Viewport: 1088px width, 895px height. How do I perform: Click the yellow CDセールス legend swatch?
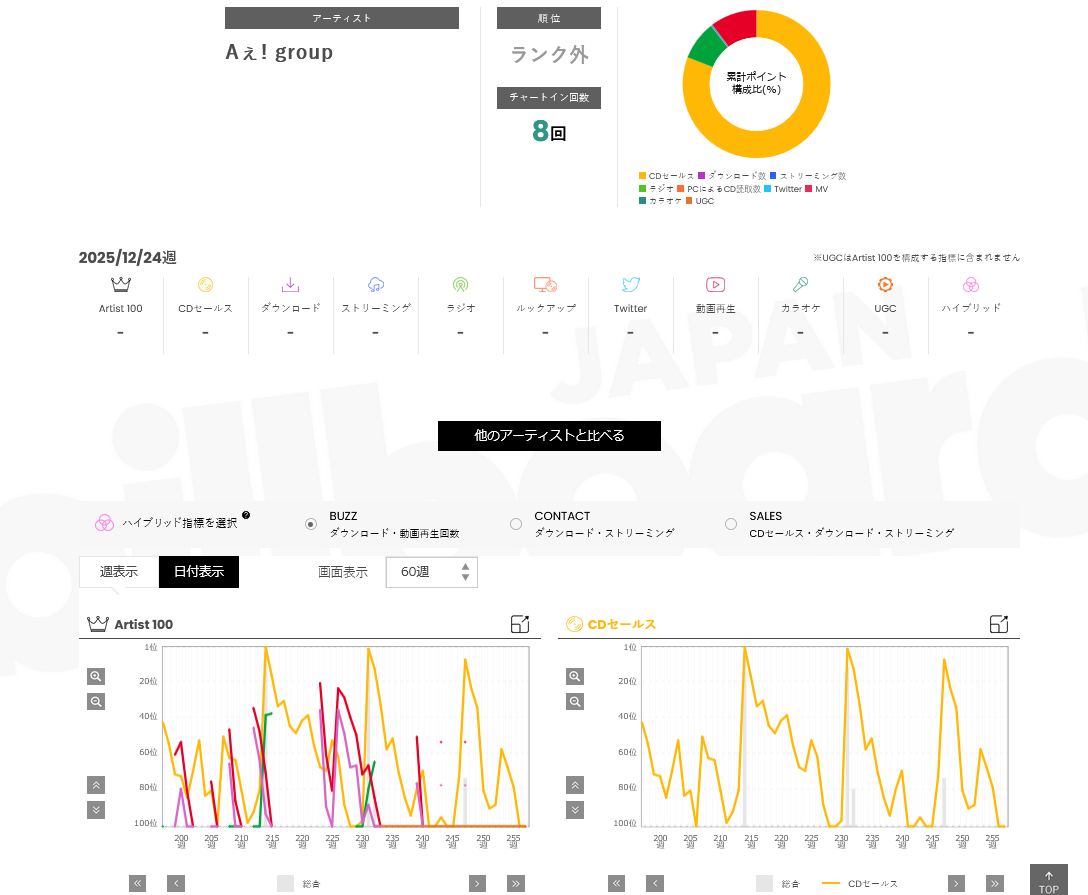[x=643, y=176]
